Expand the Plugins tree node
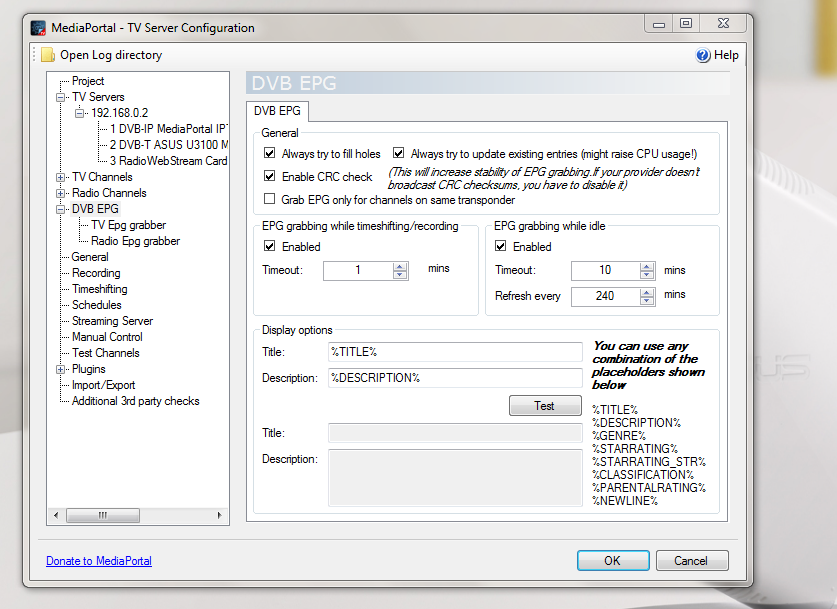 [x=60, y=369]
